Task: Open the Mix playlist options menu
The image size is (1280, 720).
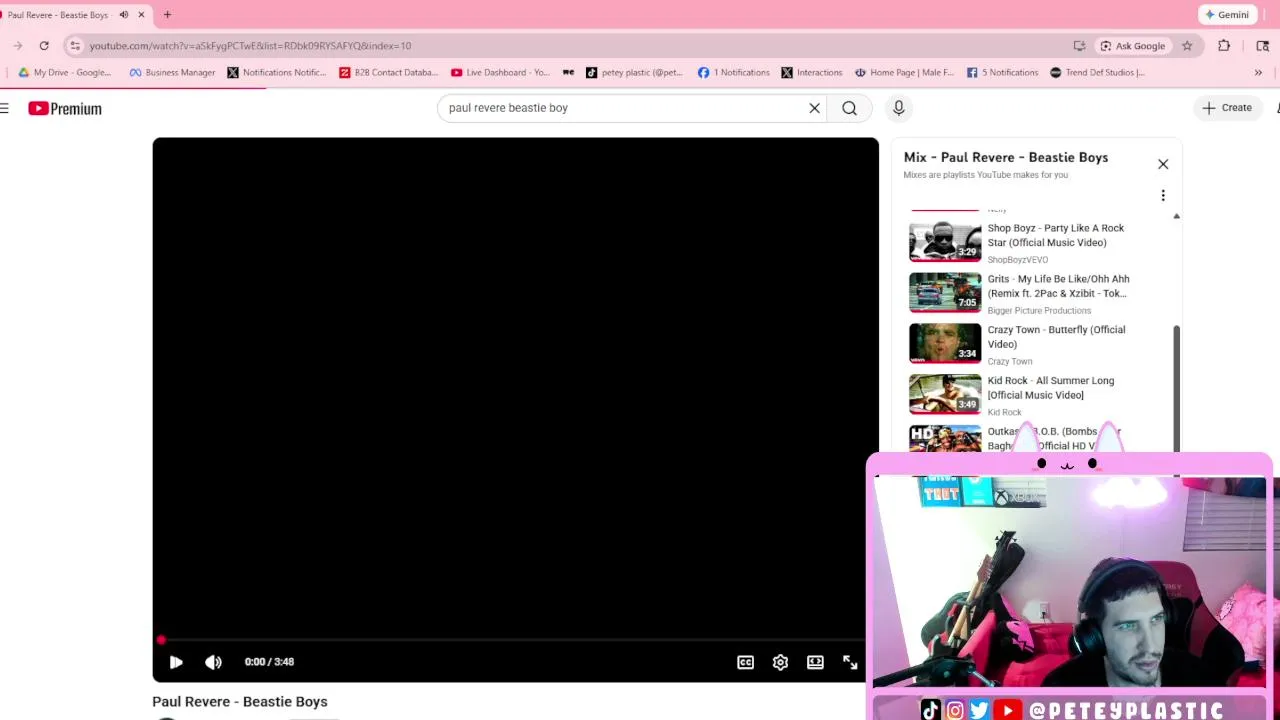Action: coord(1163,195)
